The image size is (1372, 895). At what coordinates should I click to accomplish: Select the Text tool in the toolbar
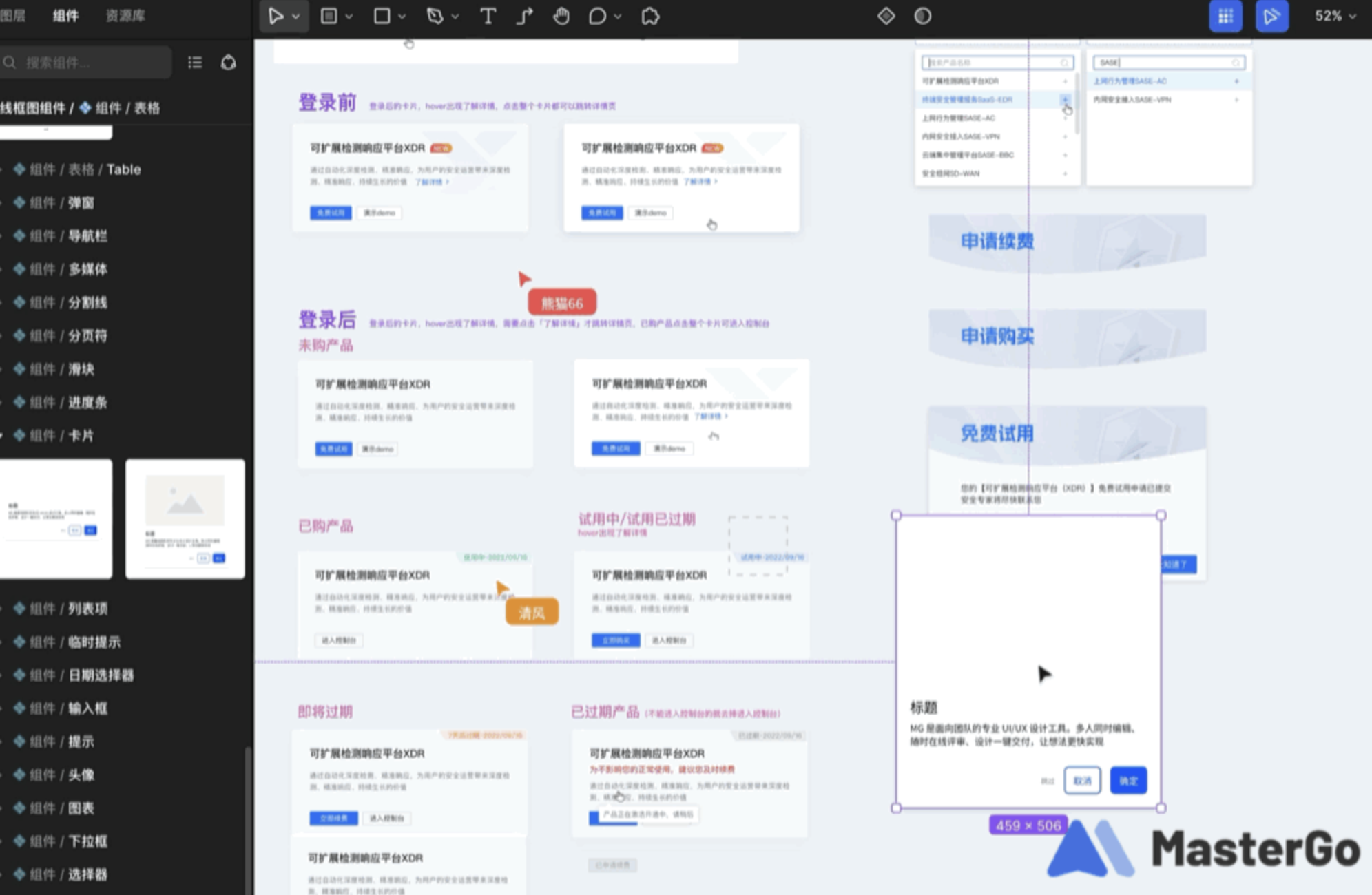(488, 16)
